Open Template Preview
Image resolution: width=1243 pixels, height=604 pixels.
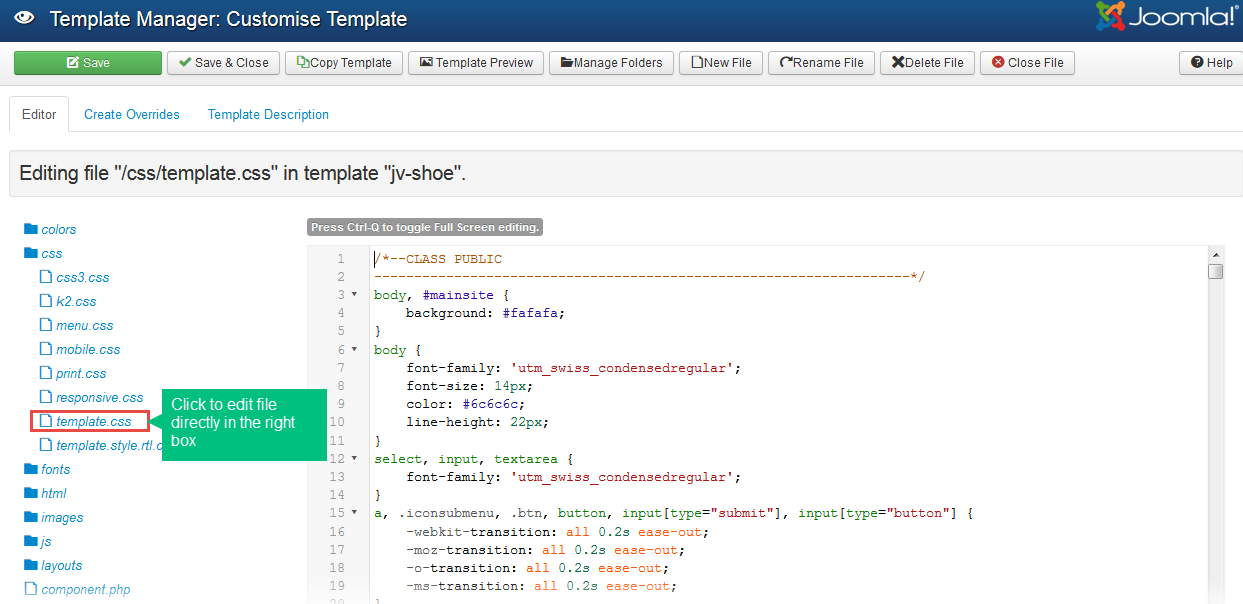476,63
